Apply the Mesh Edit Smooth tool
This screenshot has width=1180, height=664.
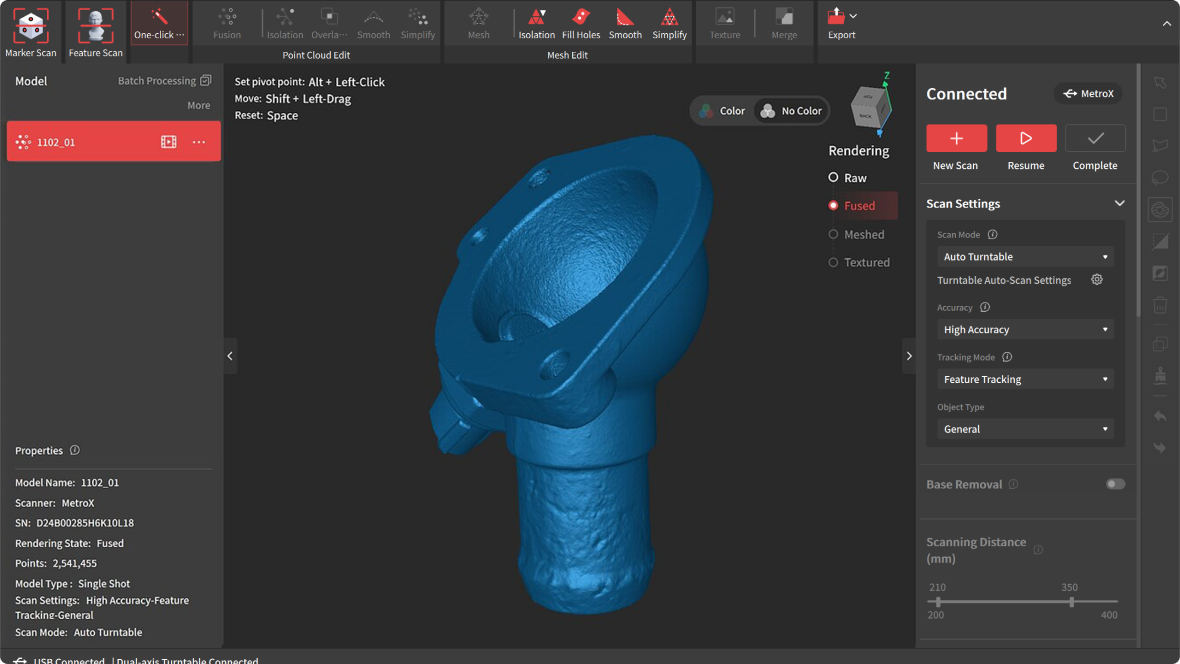pyautogui.click(x=625, y=24)
